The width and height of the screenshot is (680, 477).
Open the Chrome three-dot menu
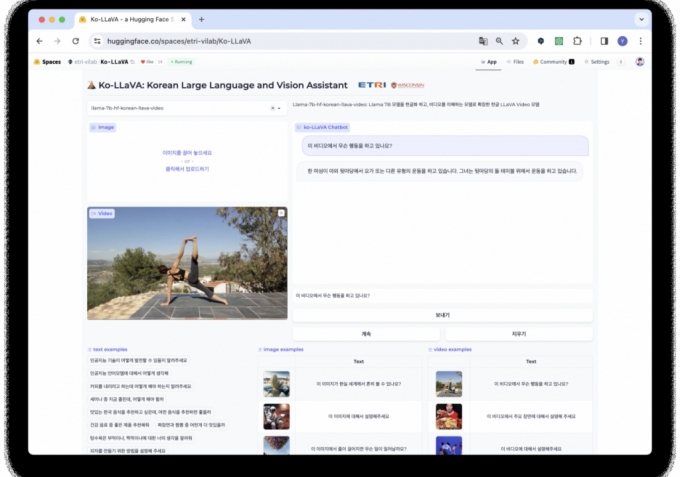(x=641, y=41)
